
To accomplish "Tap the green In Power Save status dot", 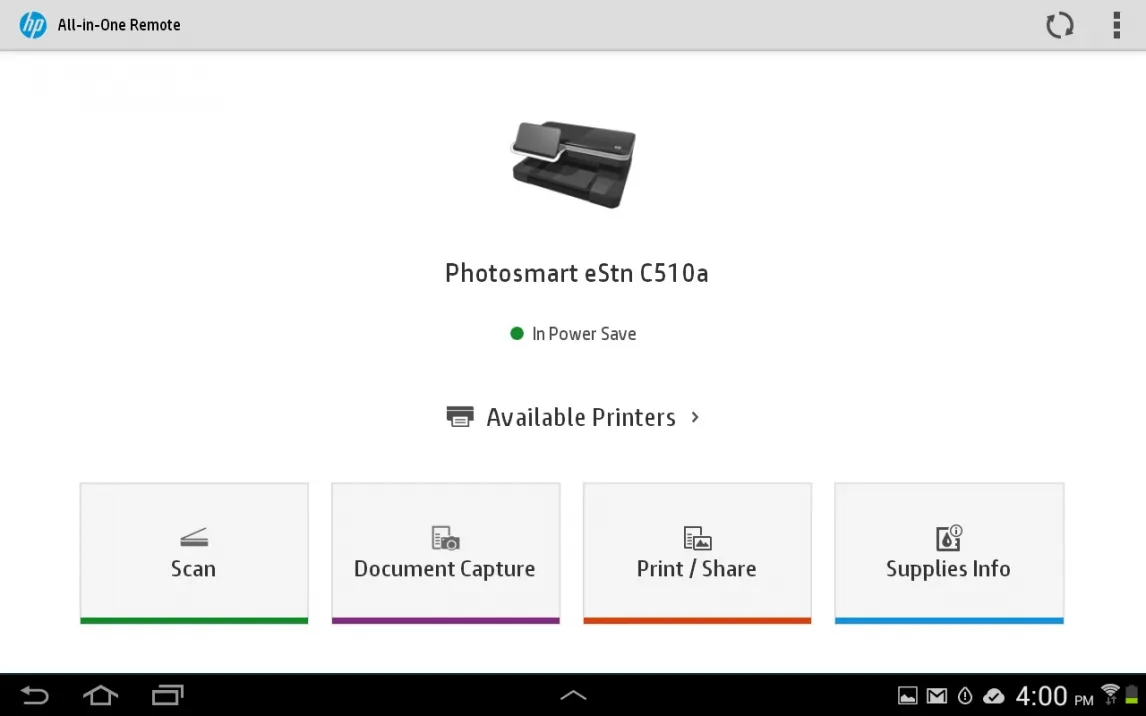I will point(517,334).
